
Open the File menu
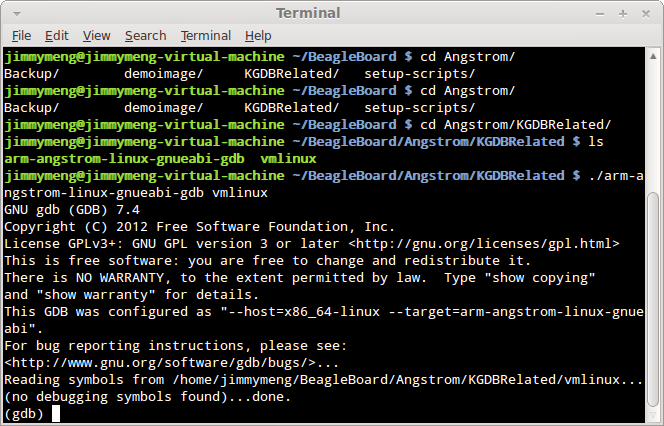[22, 36]
